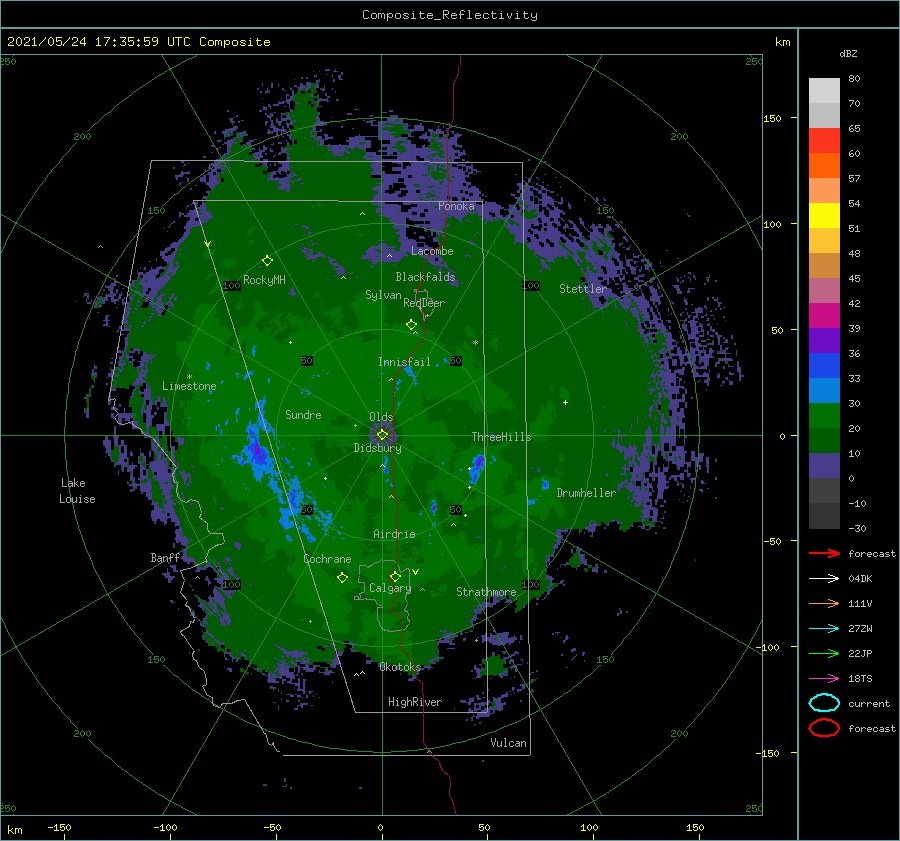Click the magenta 18TS arrow legend icon
The height and width of the screenshot is (841, 900).
[x=824, y=679]
